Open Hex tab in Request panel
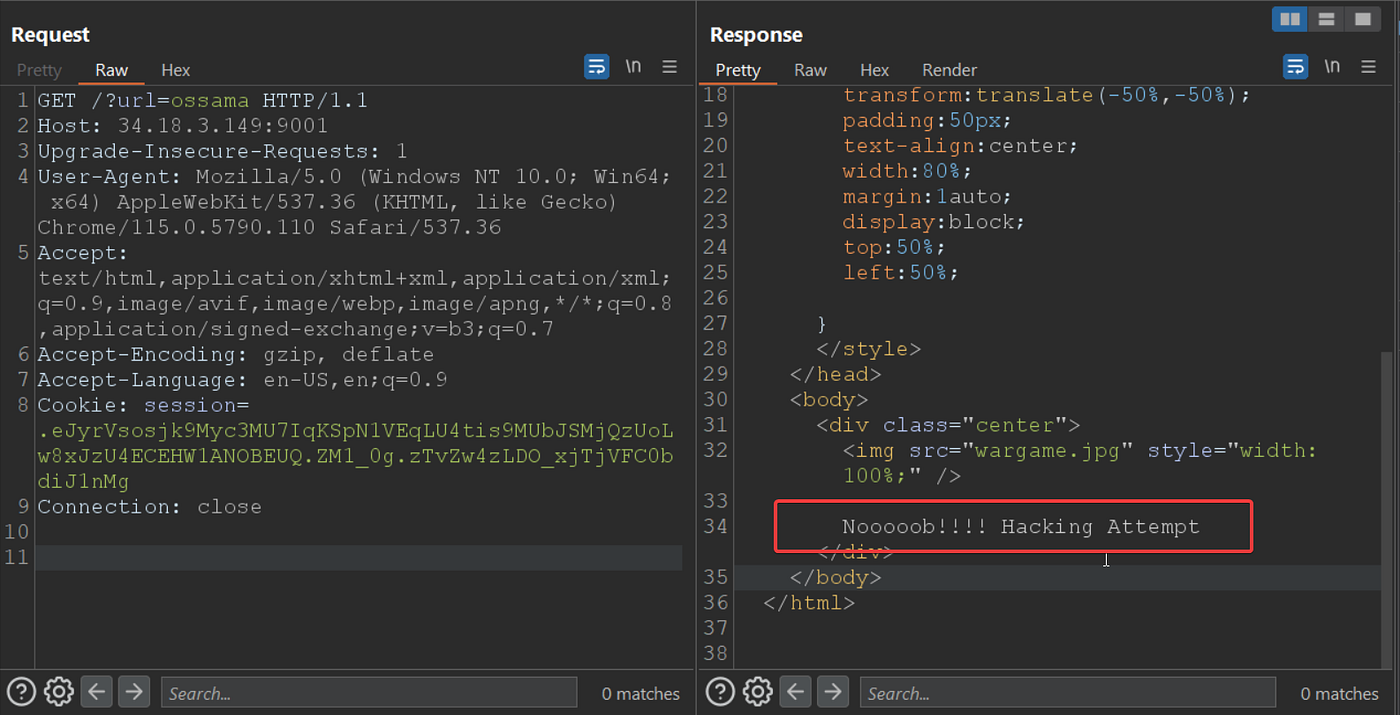Screen dimensions: 1400x715 point(175,70)
